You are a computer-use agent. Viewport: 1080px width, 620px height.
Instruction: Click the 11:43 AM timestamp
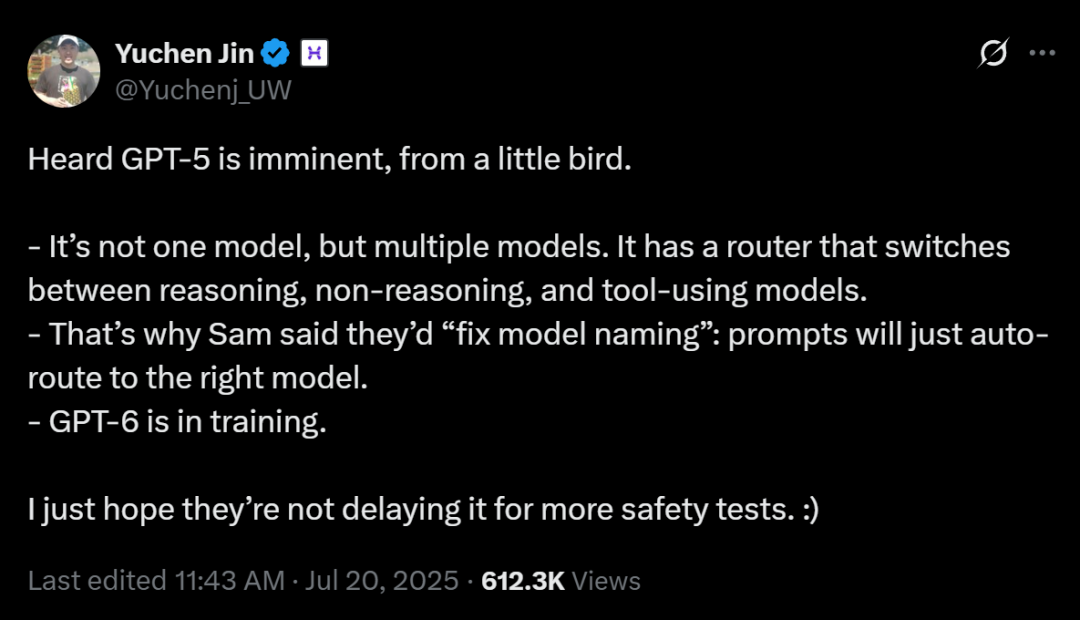(229, 581)
